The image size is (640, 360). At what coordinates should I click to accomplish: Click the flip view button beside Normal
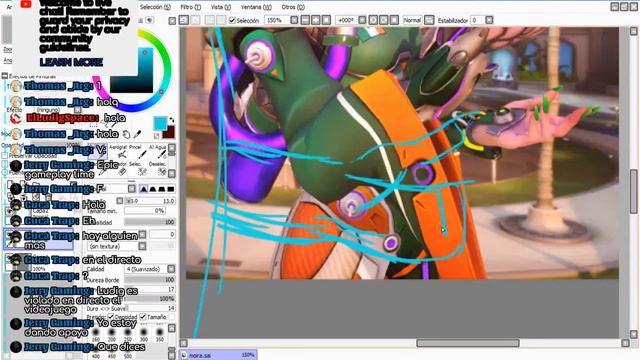pyautogui.click(x=429, y=20)
